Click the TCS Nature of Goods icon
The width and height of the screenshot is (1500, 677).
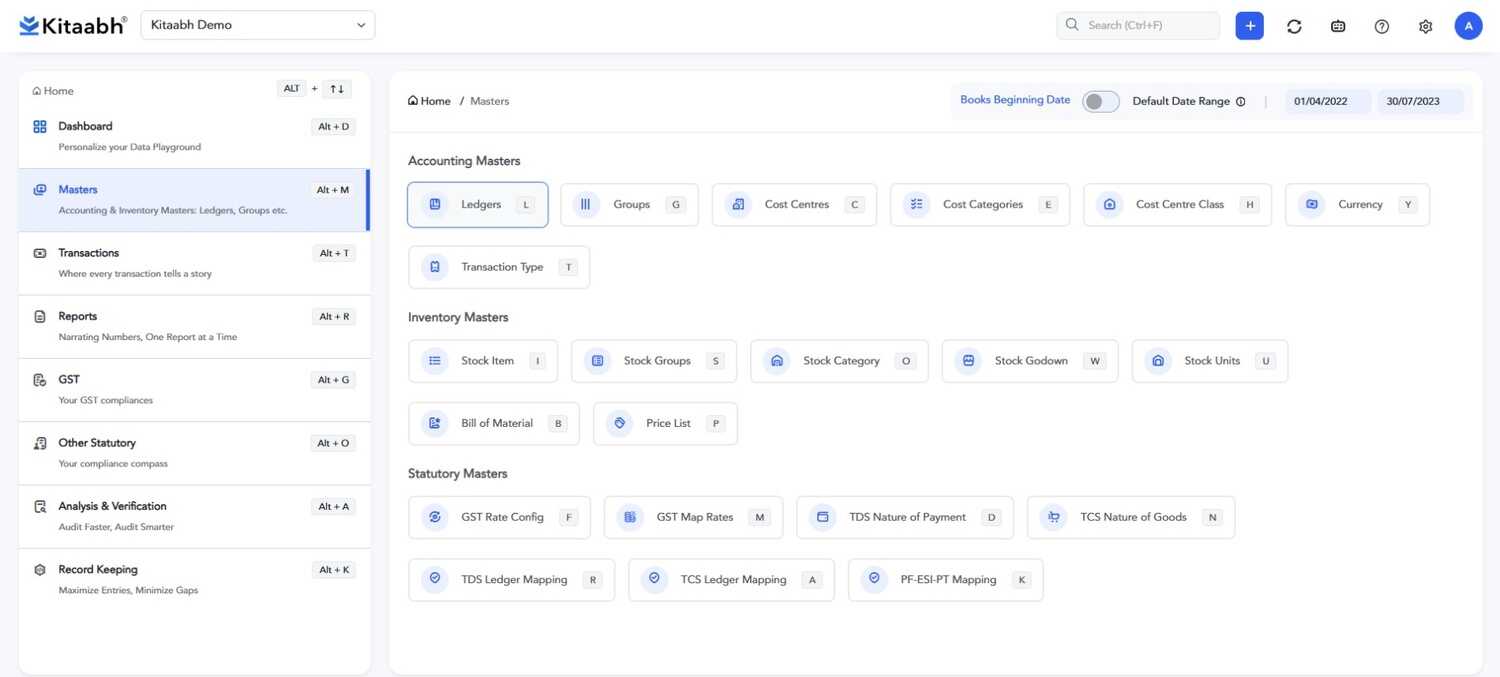pos(1053,517)
